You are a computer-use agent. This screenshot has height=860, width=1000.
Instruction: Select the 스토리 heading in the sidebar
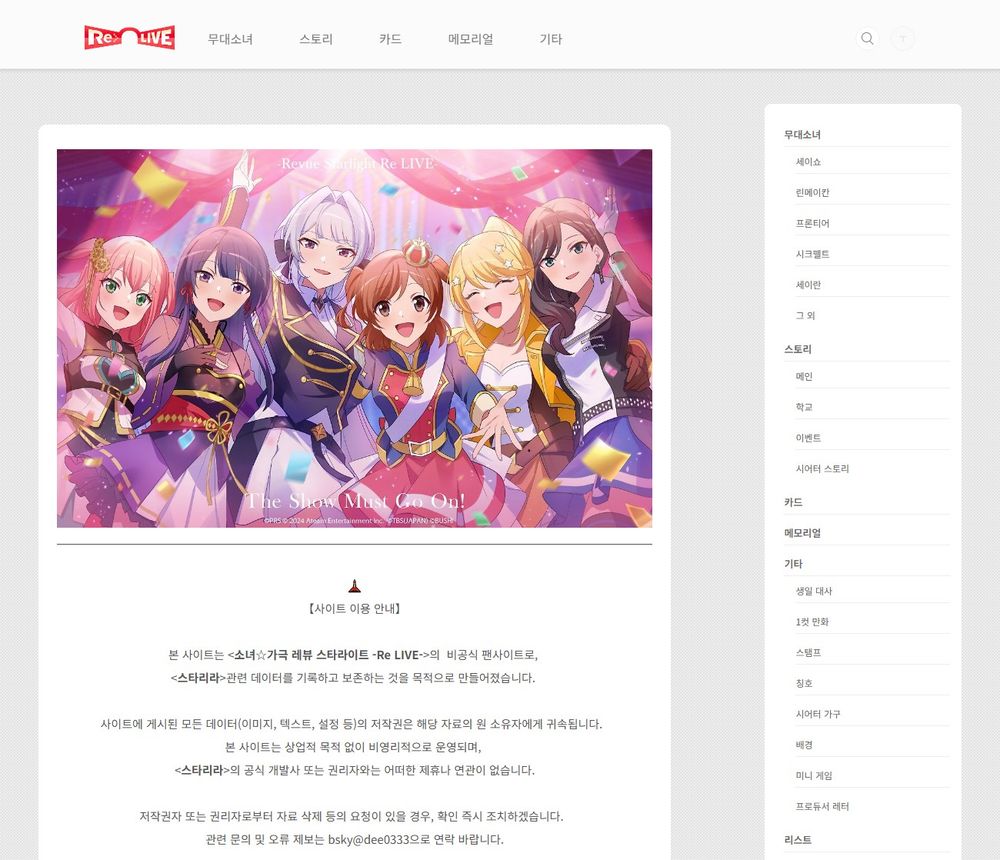point(798,349)
